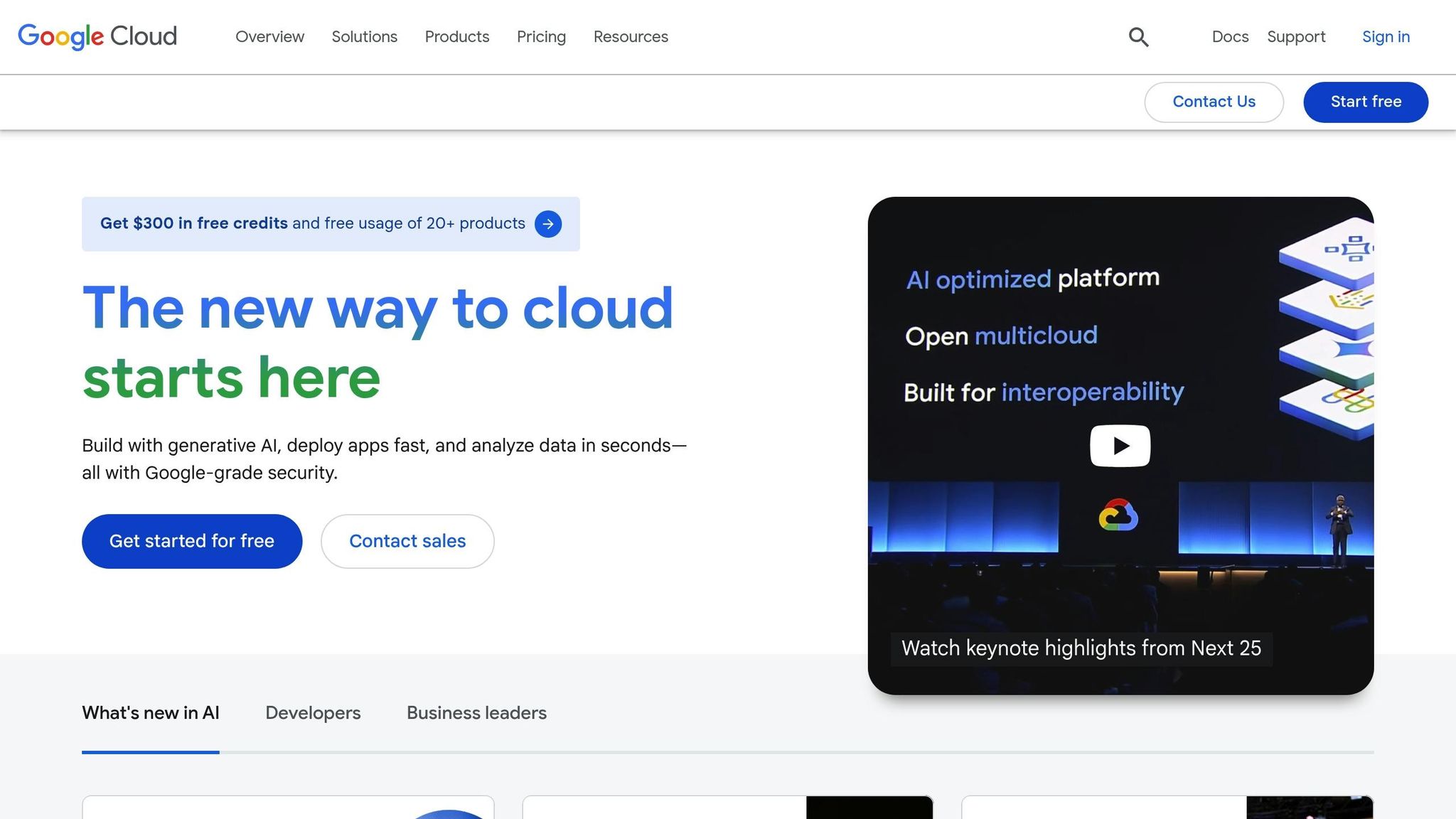The height and width of the screenshot is (819, 1456).
Task: Open the Pricing page
Action: (x=541, y=36)
